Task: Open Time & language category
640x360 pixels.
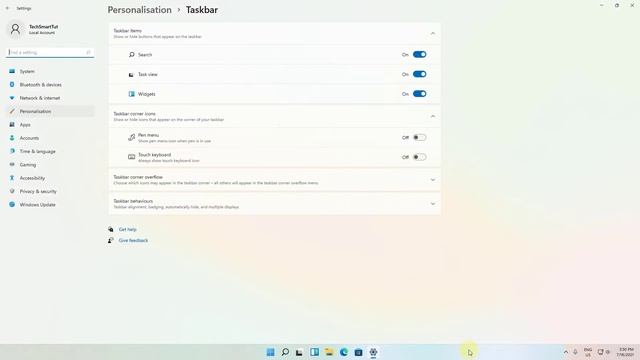Action: pyautogui.click(x=50, y=151)
